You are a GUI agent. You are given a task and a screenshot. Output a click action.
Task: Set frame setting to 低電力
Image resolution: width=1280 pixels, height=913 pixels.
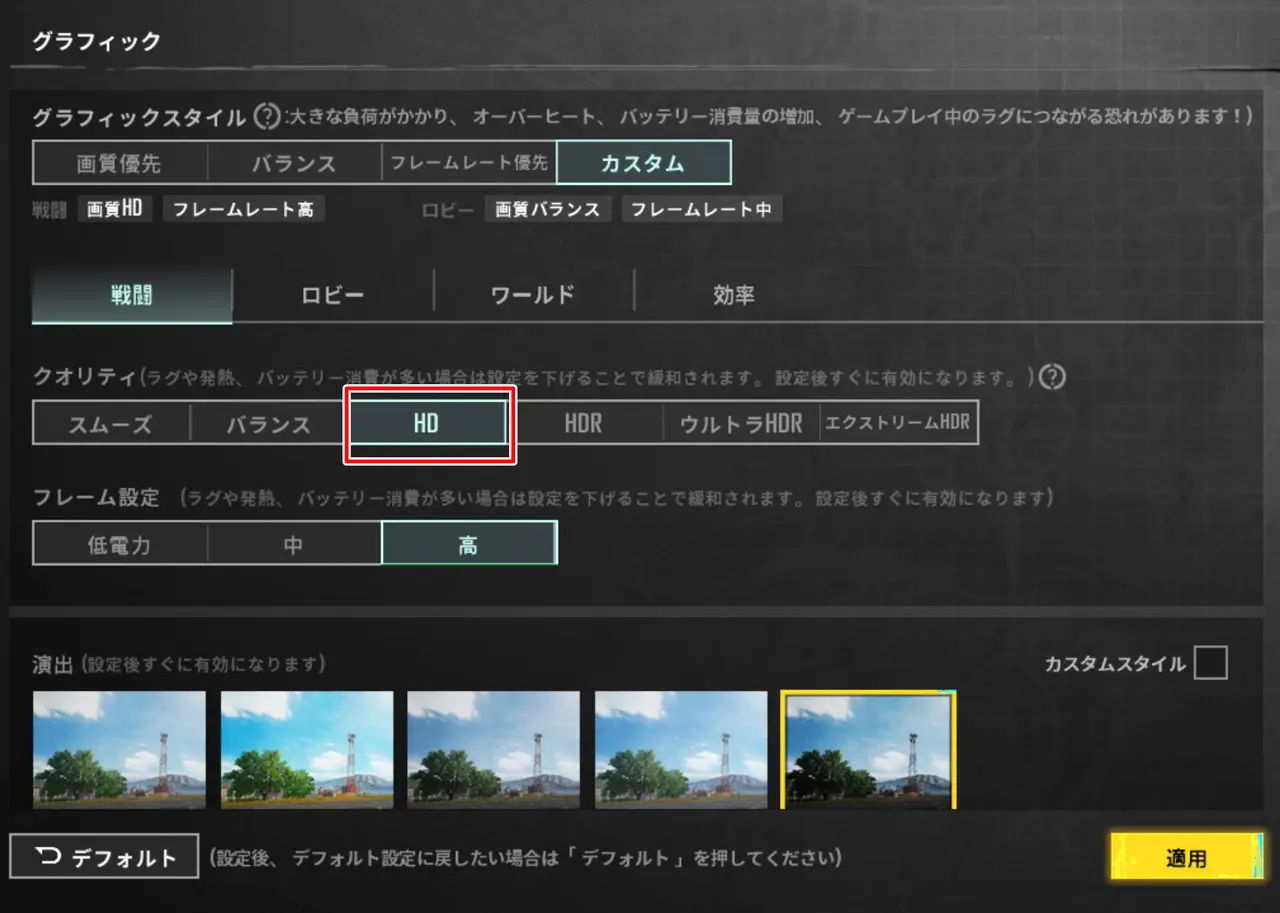click(x=120, y=545)
